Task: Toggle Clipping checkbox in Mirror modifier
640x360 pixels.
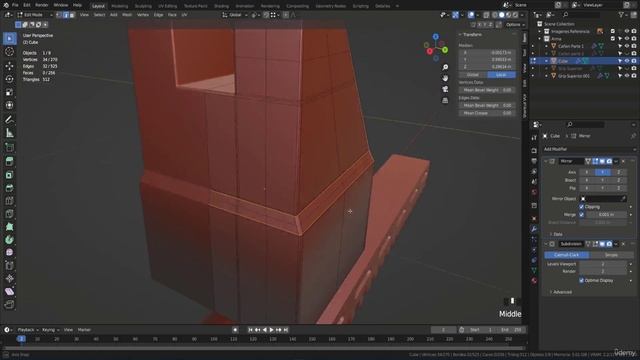Action: (582, 207)
